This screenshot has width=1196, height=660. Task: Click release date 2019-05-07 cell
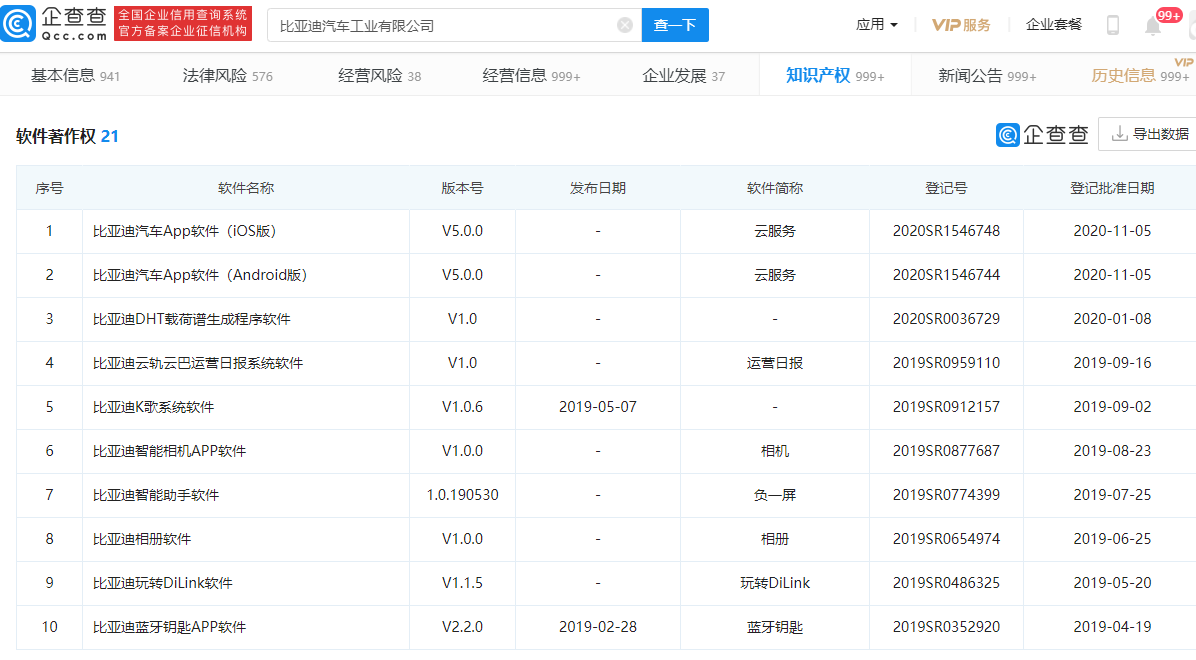click(598, 407)
